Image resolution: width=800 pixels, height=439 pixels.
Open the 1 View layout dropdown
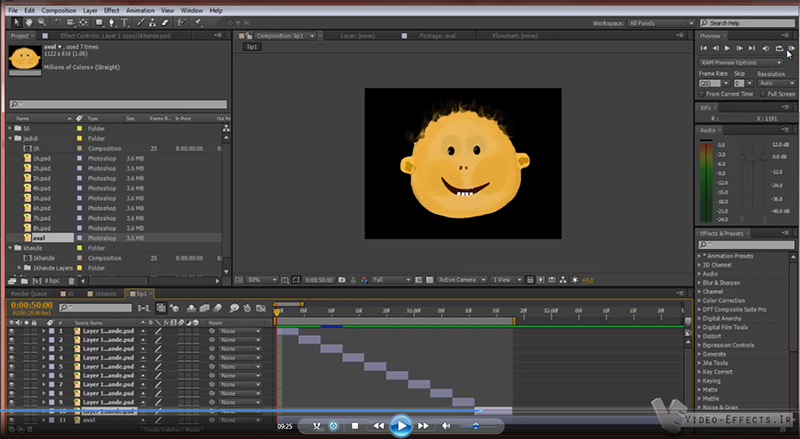(x=507, y=280)
